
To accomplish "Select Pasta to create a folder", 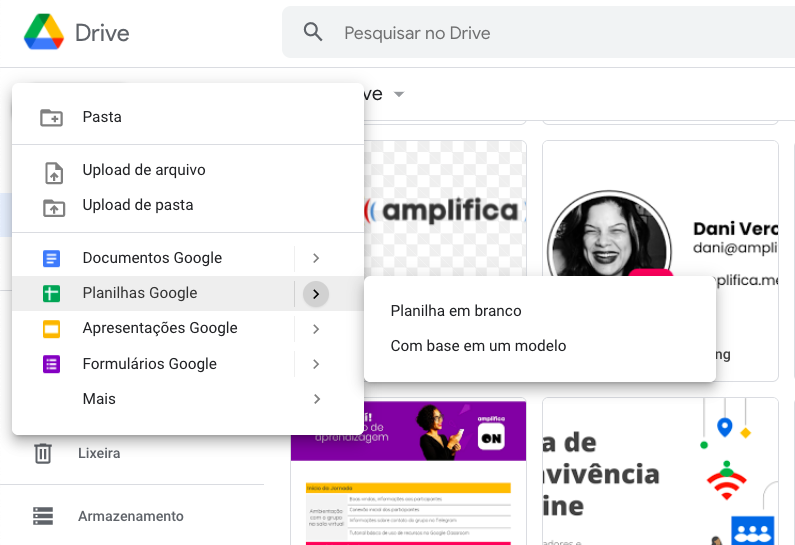I will coord(188,117).
